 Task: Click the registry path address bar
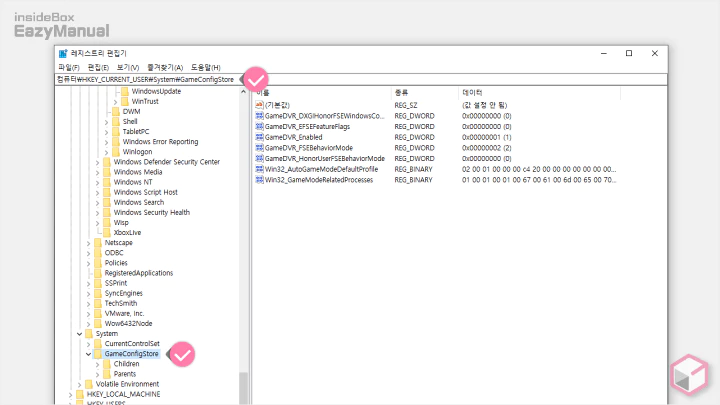150,79
